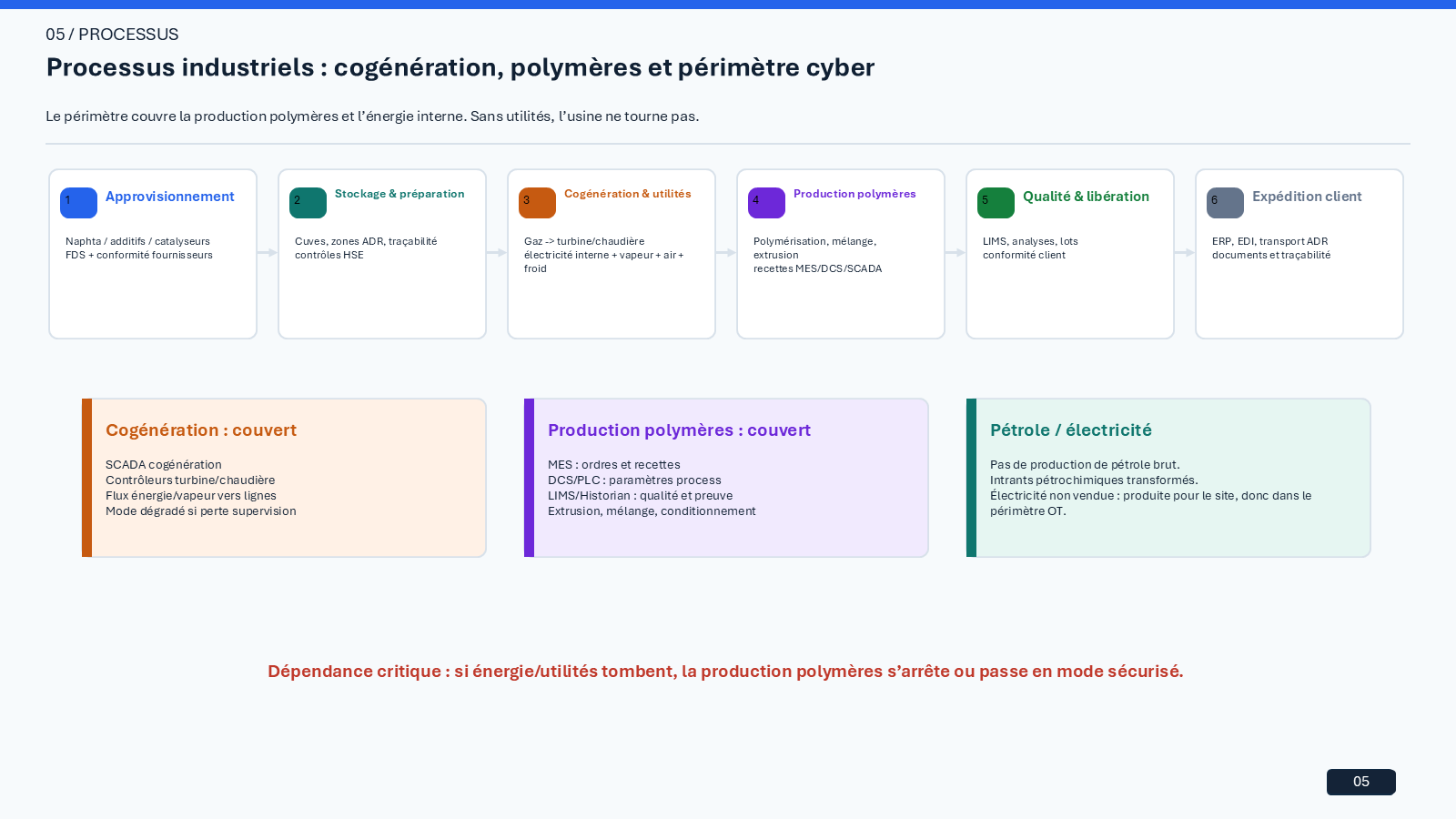Image resolution: width=1456 pixels, height=819 pixels.
Task: Click text recettes MES/DCS/SCADA
Action: coord(818,268)
